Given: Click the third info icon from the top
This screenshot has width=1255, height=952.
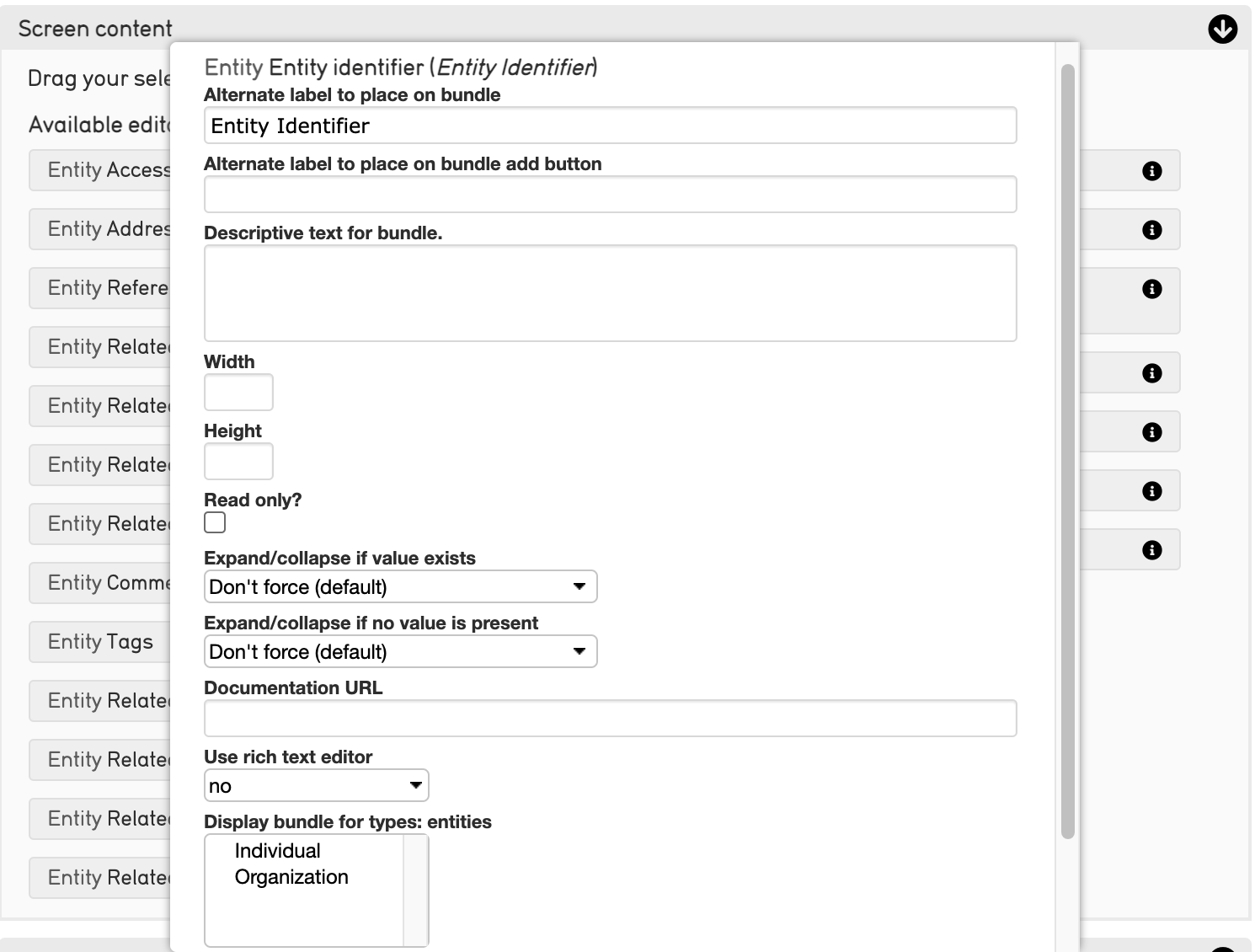Looking at the screenshot, I should point(1151,289).
